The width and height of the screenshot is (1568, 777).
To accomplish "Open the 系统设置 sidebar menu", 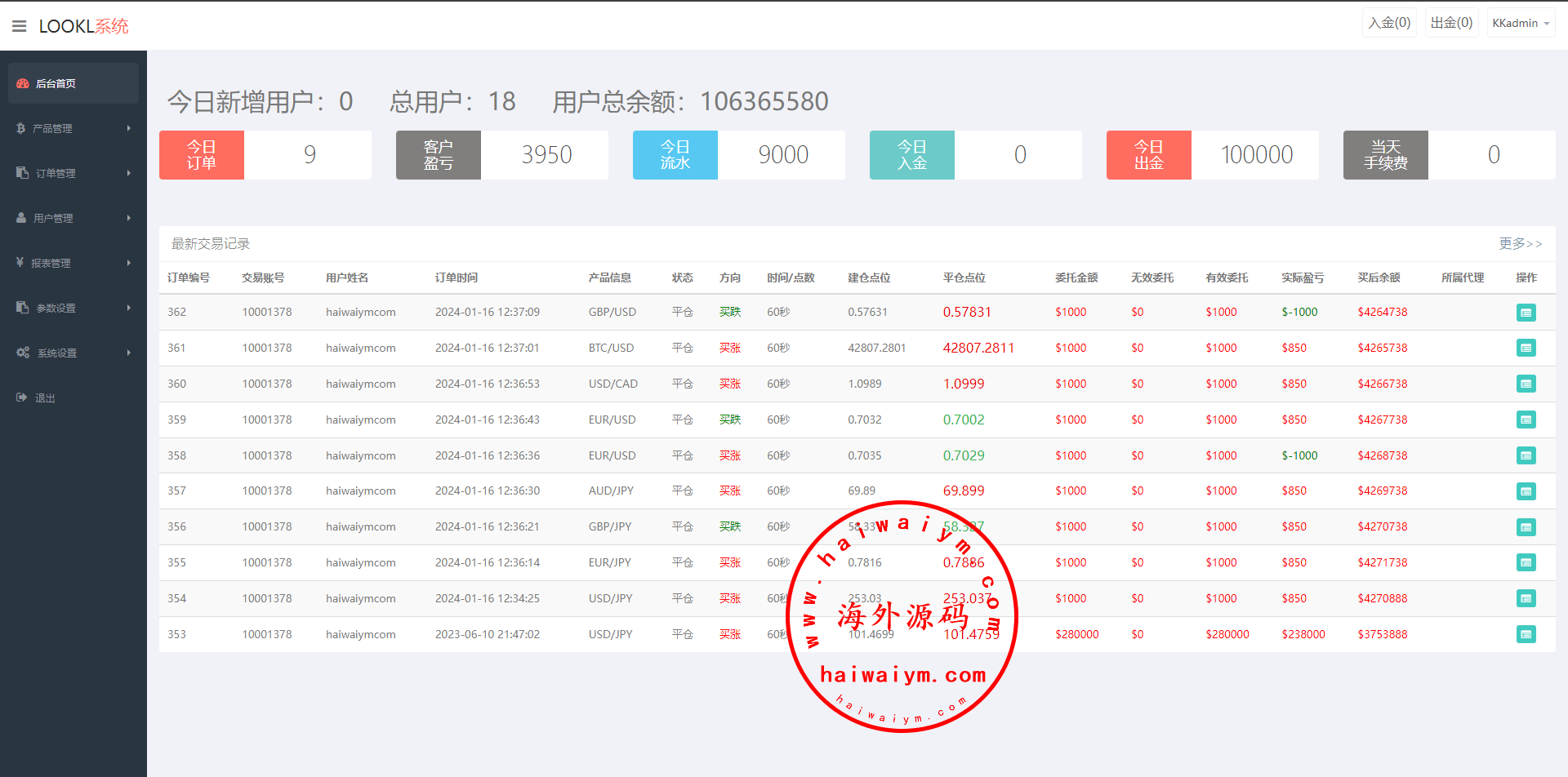I will 73,353.
